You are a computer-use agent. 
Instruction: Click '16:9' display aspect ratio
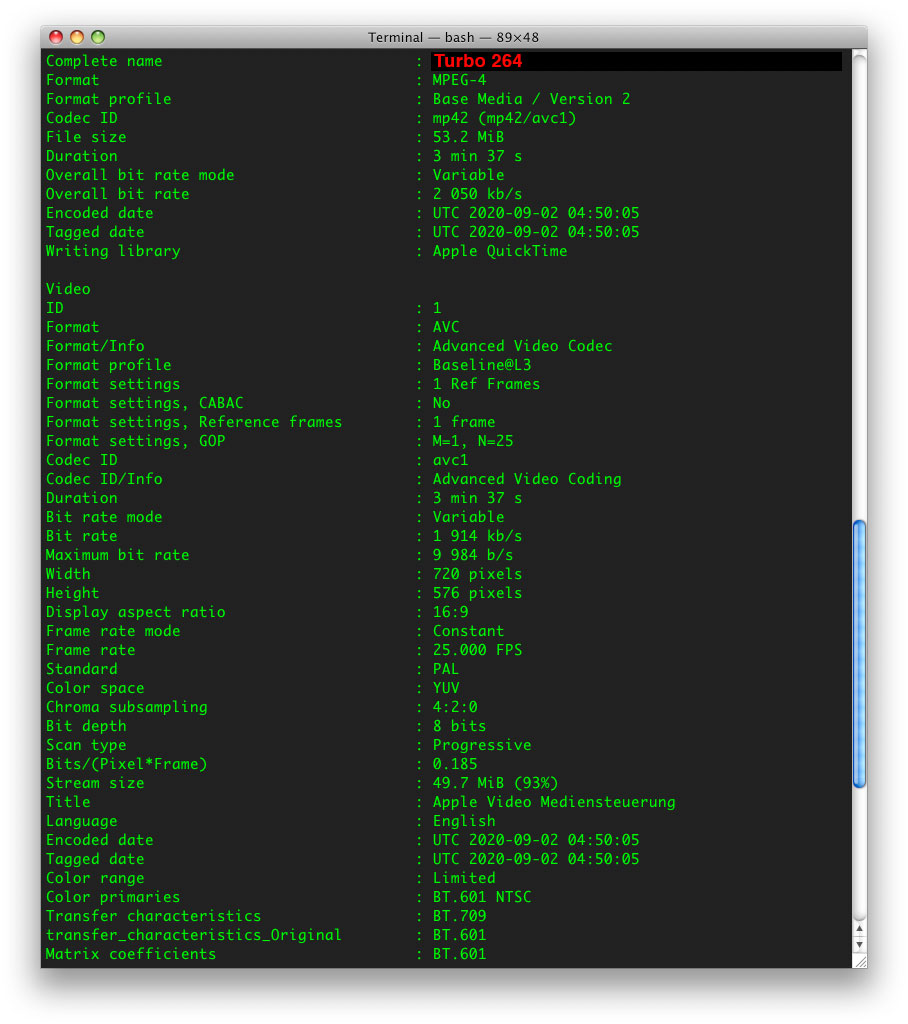(x=451, y=612)
